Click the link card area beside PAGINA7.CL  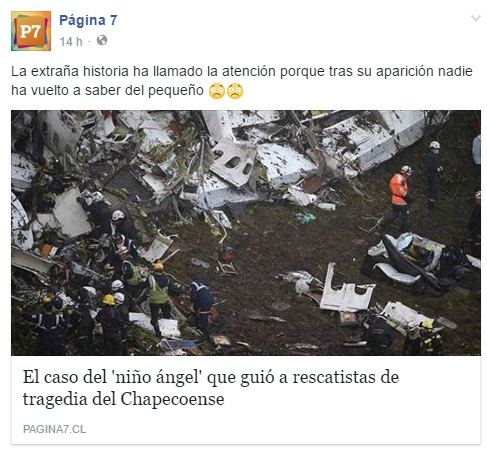(x=283, y=429)
